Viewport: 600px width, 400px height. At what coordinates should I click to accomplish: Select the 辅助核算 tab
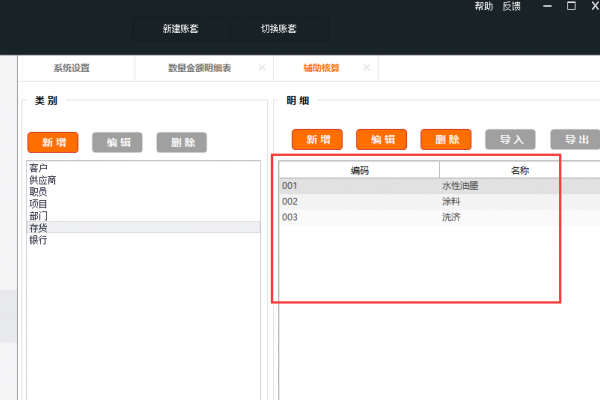pyautogui.click(x=322, y=68)
